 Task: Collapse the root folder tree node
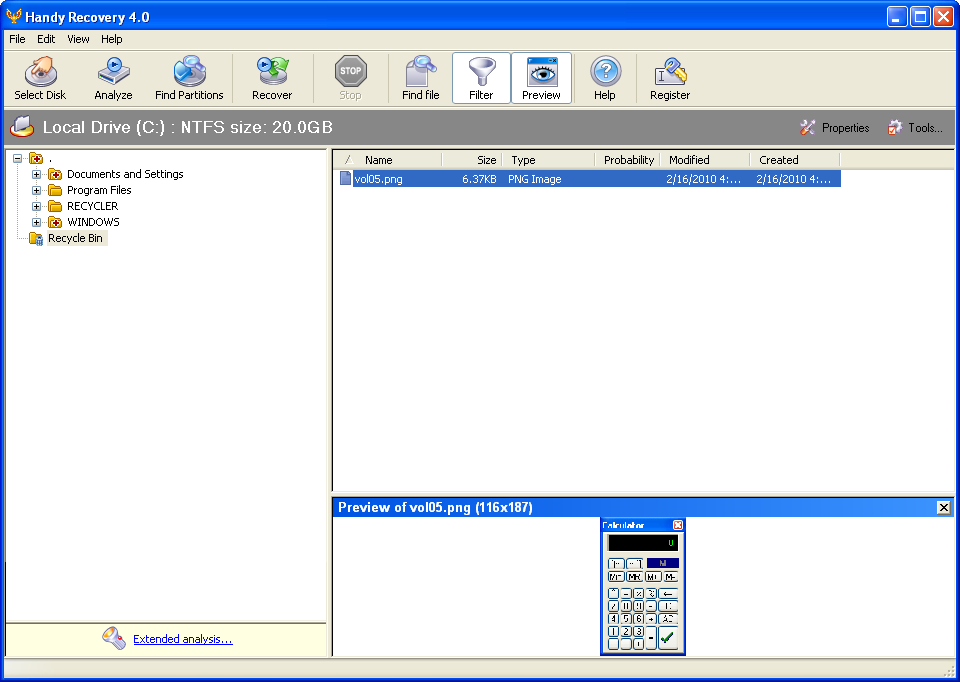tap(18, 159)
